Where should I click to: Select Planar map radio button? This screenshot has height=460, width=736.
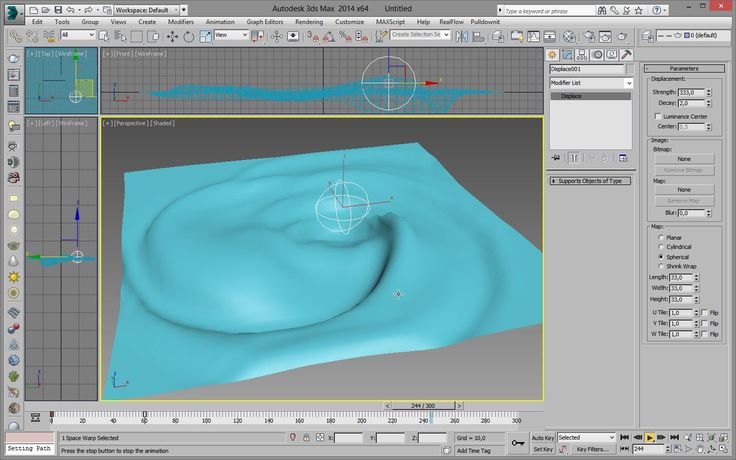pyautogui.click(x=661, y=238)
